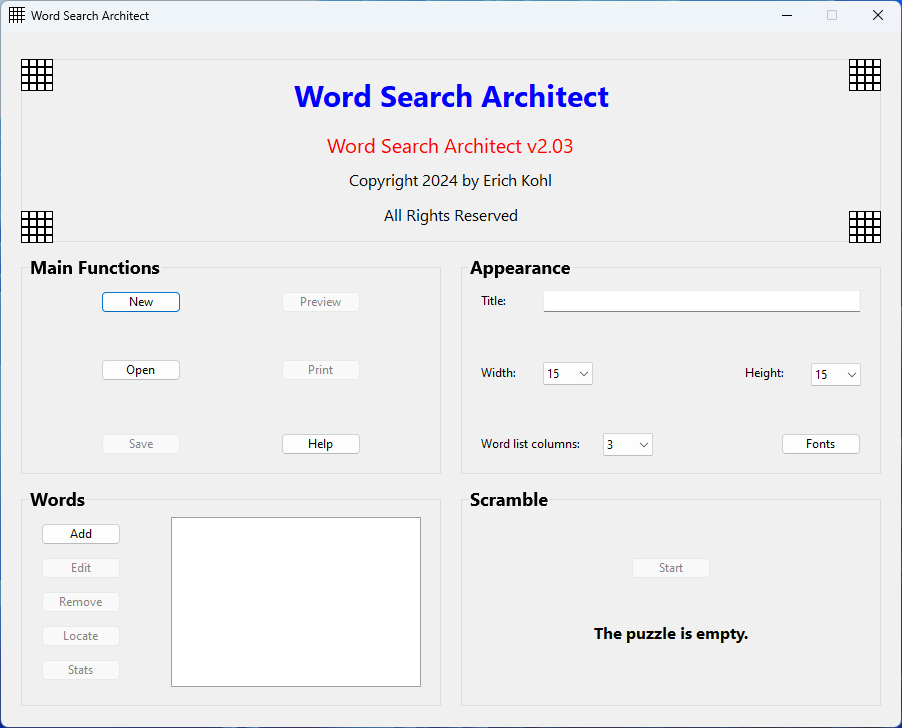Viewport: 902px width, 728px height.
Task: Click the grid icon in the top-left banner corner
Action: 36,74
